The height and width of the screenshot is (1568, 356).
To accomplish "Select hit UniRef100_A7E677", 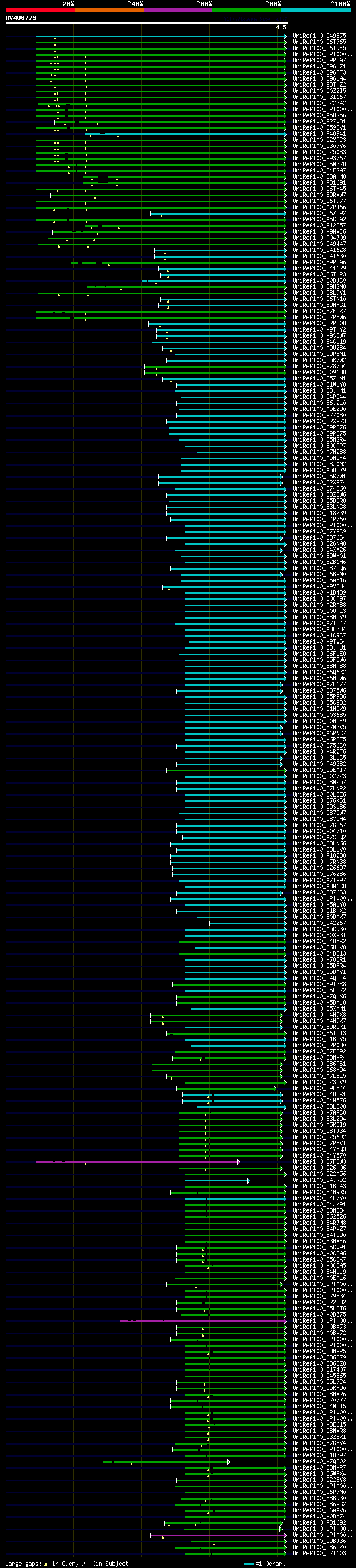I will (x=319, y=684).
